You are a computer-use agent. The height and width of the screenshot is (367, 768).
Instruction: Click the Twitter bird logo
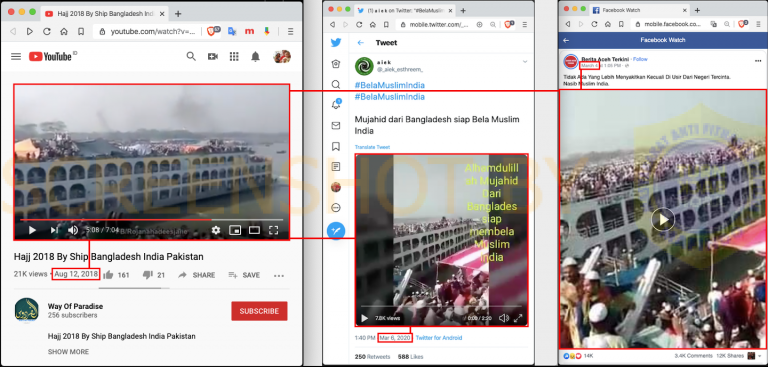[x=336, y=43]
